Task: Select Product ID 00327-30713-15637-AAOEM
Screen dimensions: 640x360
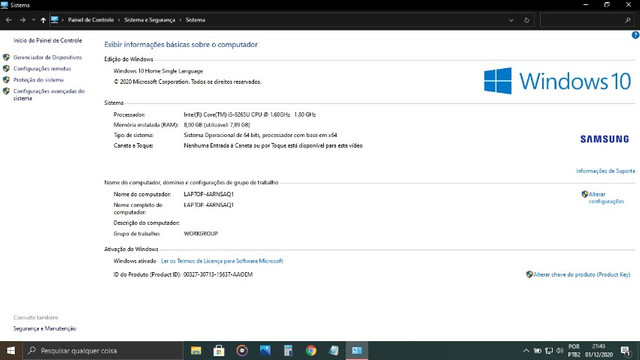Action: point(218,275)
